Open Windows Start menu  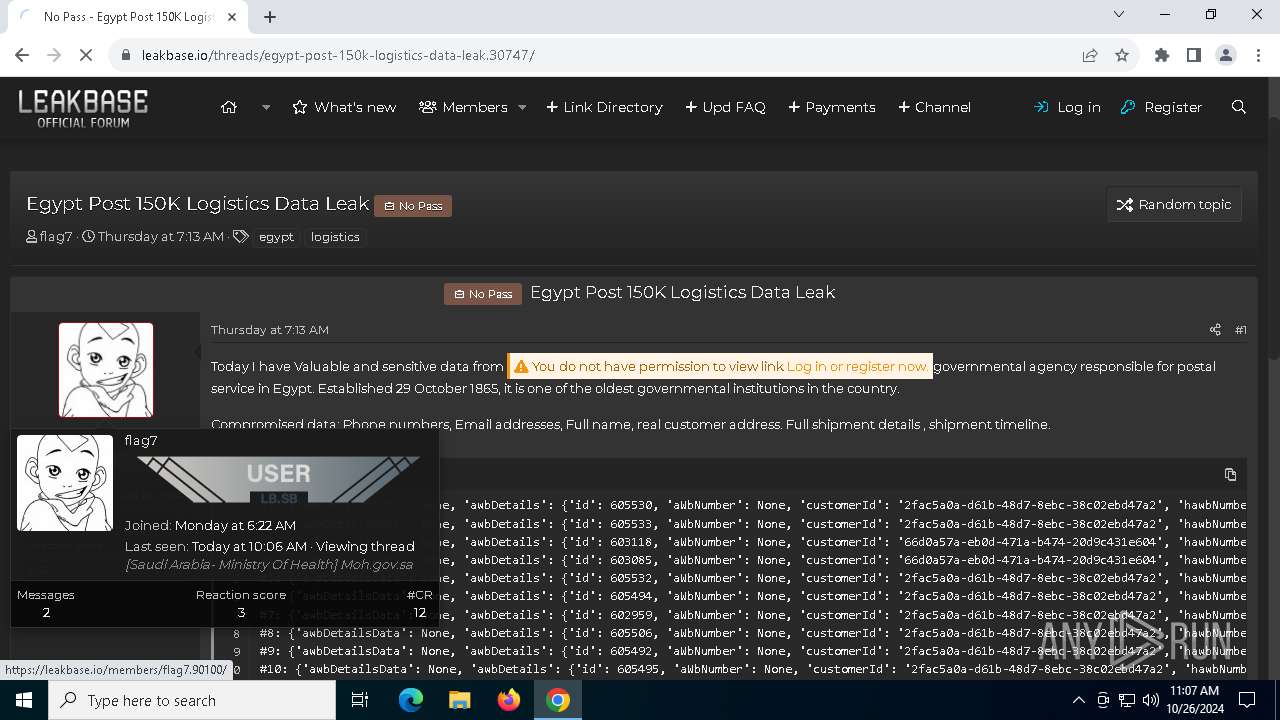(23, 700)
